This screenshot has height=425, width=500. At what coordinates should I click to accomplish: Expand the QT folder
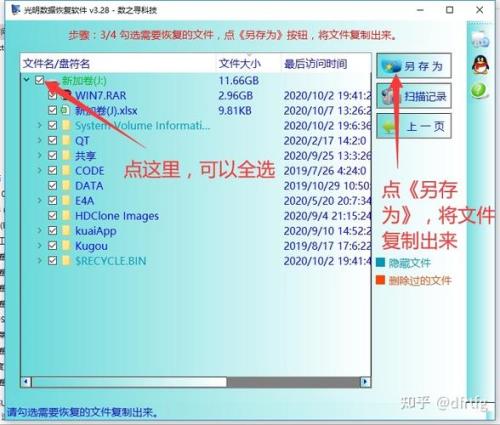39,140
